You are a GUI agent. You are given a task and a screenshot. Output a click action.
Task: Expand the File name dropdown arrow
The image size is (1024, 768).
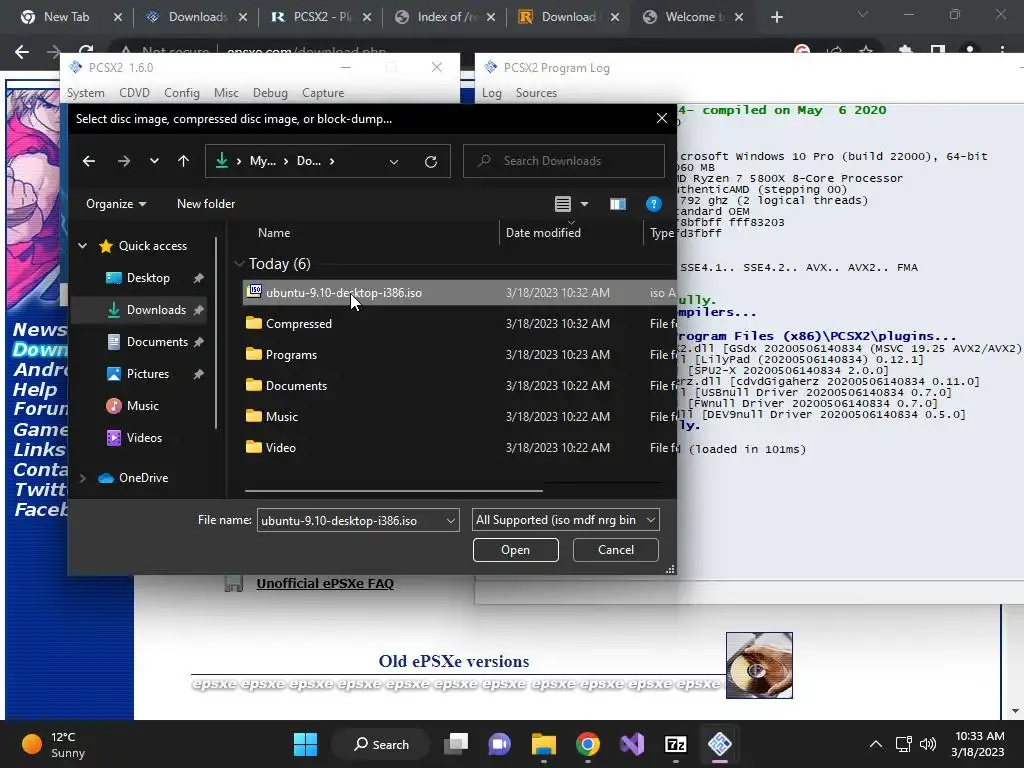451,520
